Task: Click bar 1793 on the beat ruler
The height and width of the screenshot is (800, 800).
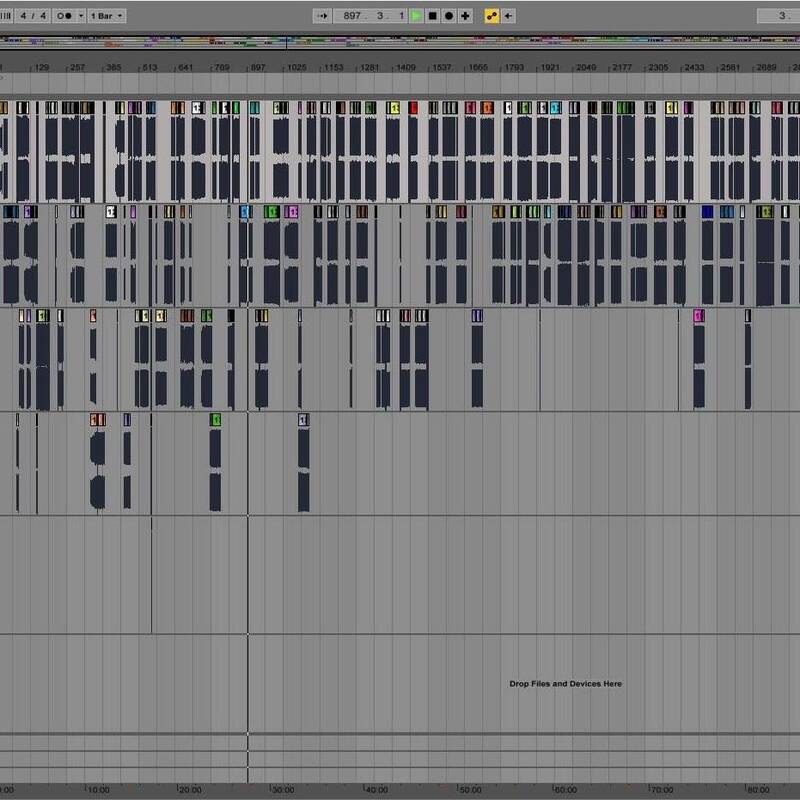Action: coord(514,67)
